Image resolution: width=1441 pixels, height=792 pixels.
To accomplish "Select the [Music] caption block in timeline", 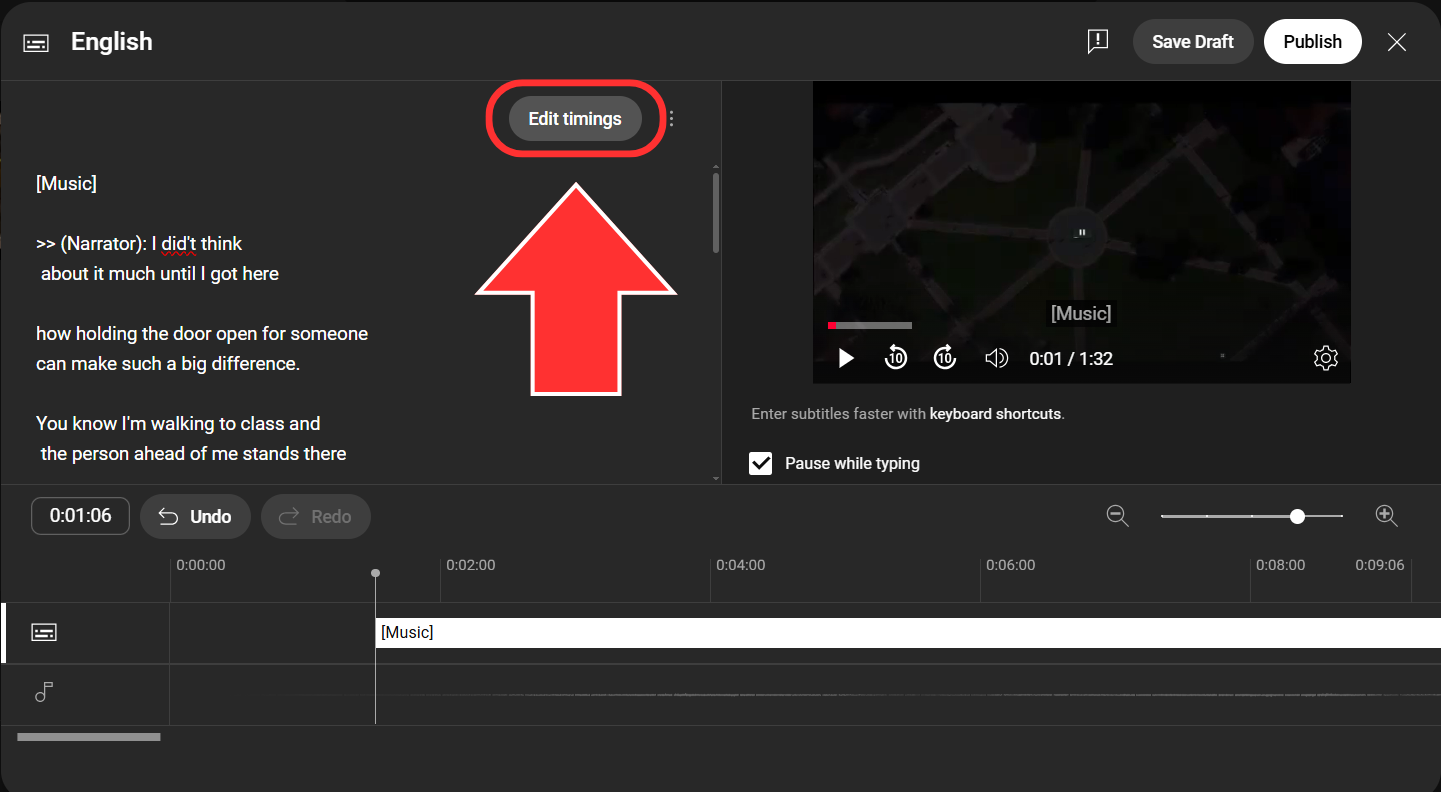I will [x=900, y=632].
